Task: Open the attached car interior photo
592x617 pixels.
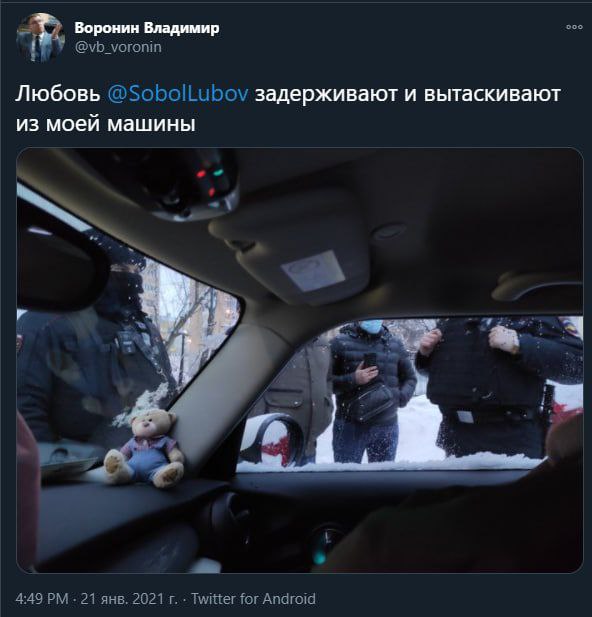Action: 300,360
